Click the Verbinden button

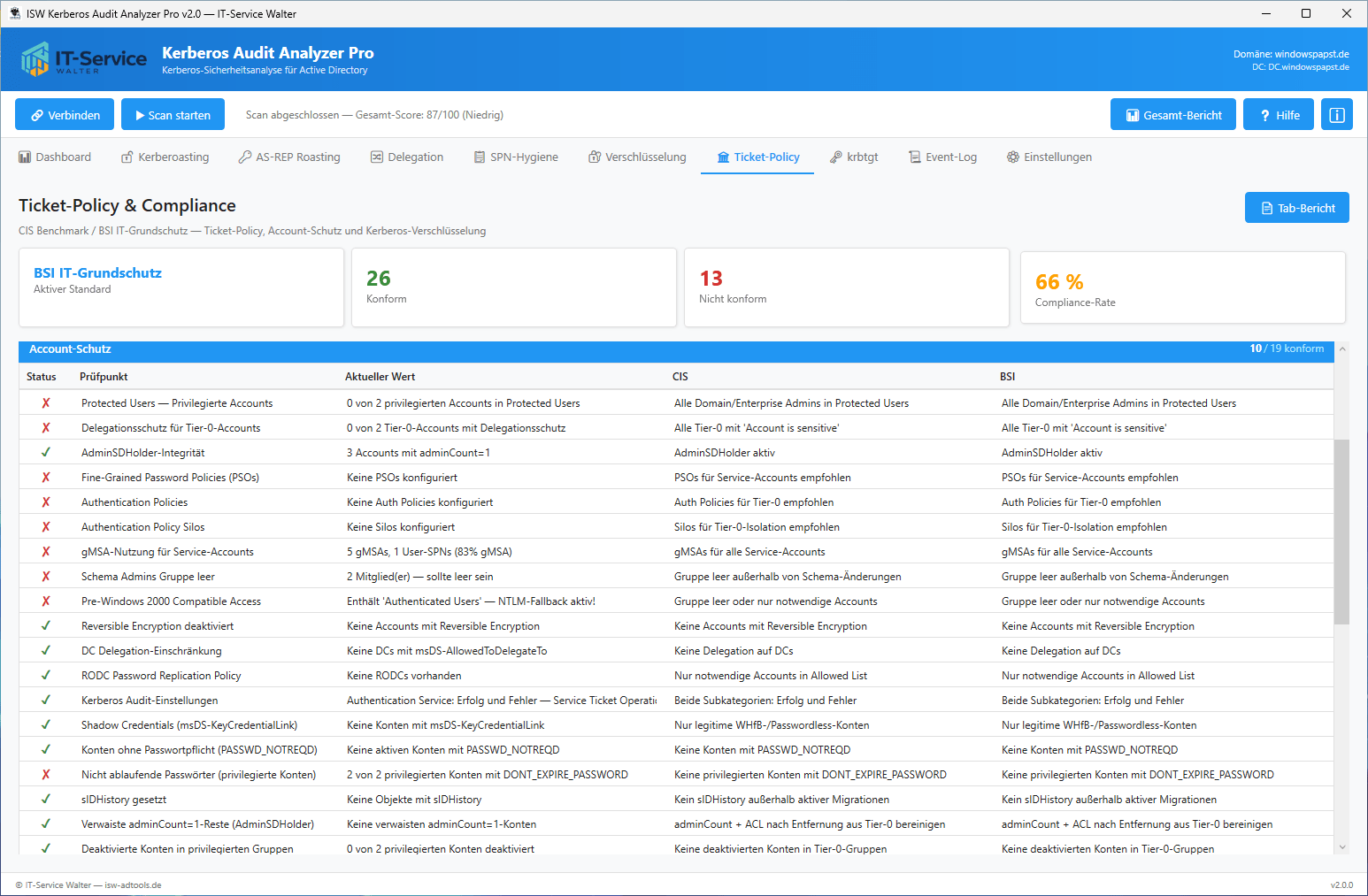click(65, 115)
